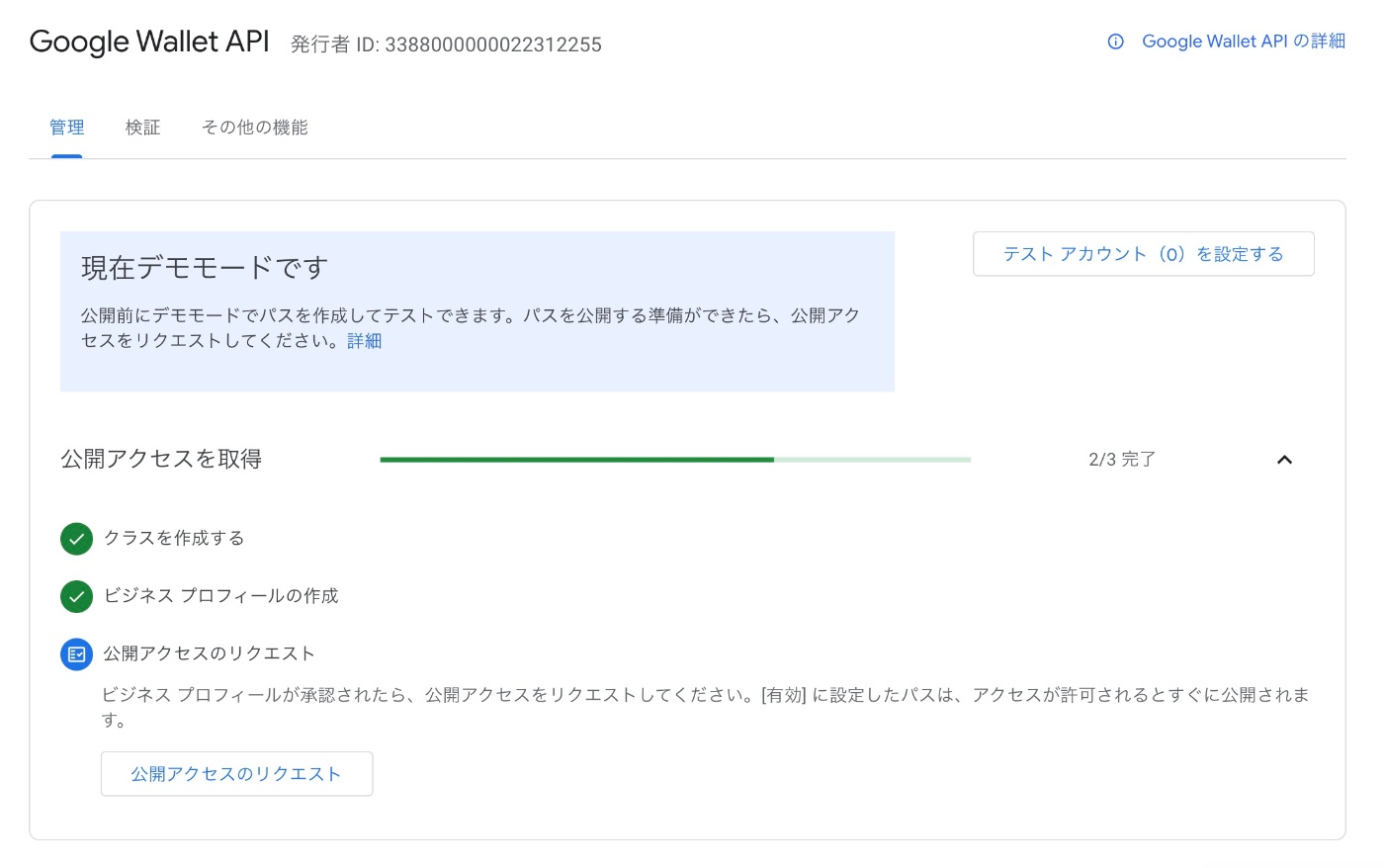Collapse the 公開アクセスを取得 section chevron
Image resolution: width=1384 pixels, height=868 pixels.
click(1284, 460)
